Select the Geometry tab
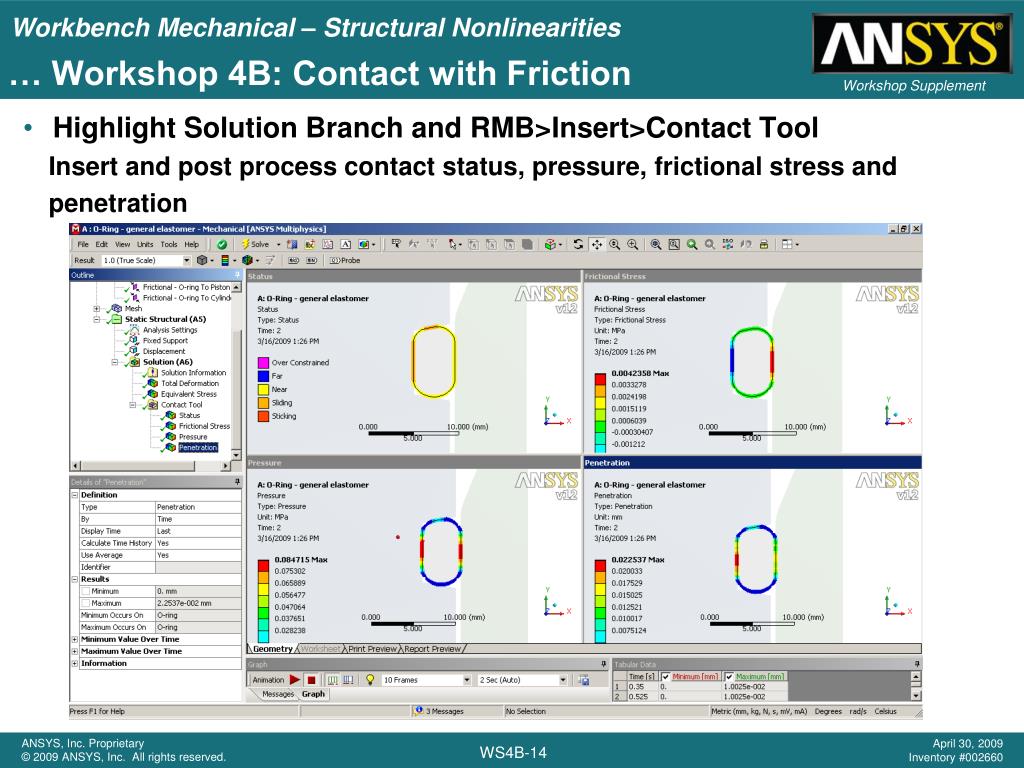1024x768 pixels. click(x=272, y=649)
